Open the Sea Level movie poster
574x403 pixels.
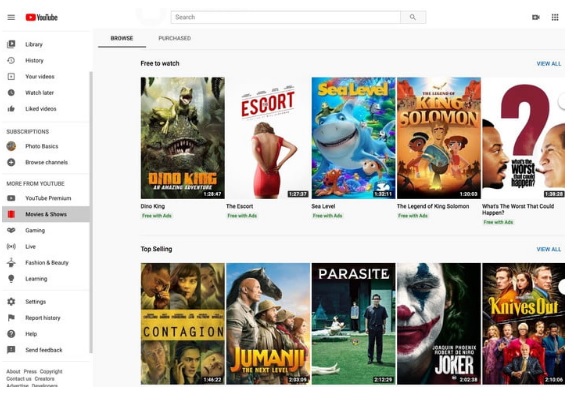[x=353, y=138]
